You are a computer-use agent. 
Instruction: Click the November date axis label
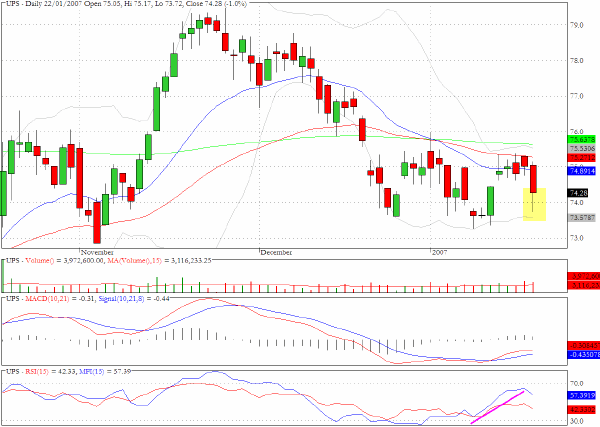[x=97, y=253]
